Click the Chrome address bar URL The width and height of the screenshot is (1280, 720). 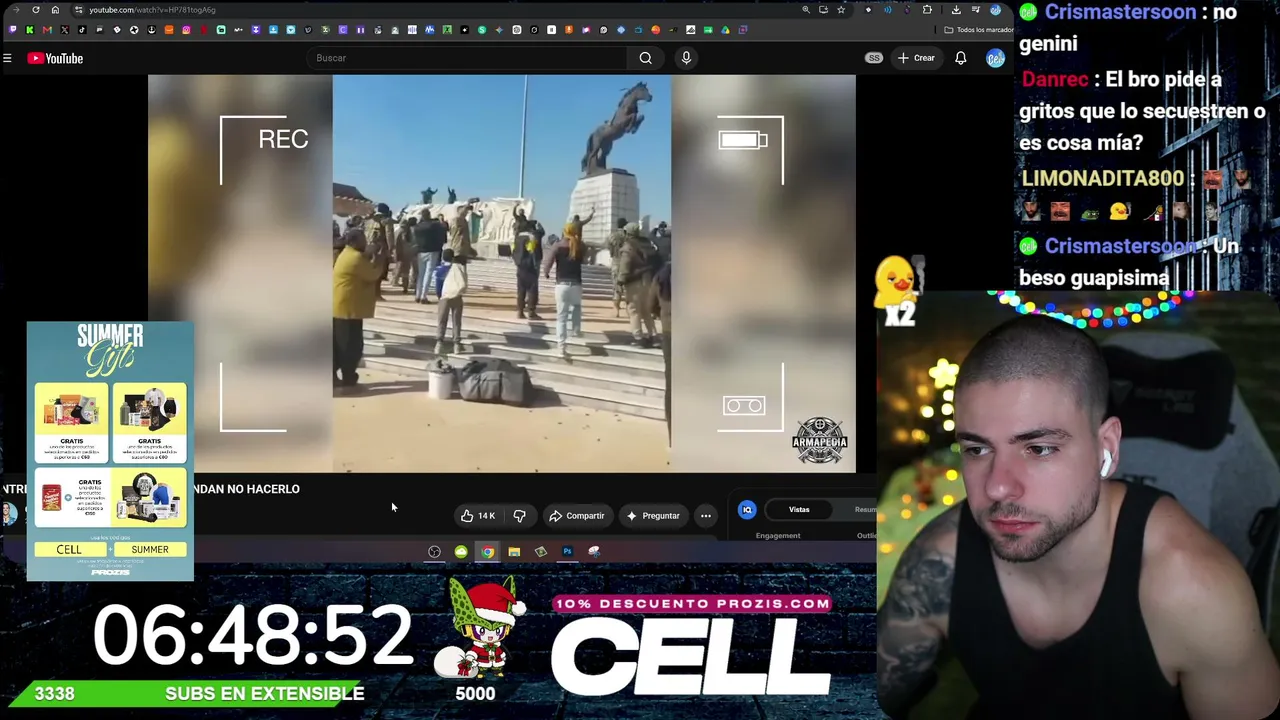point(152,10)
